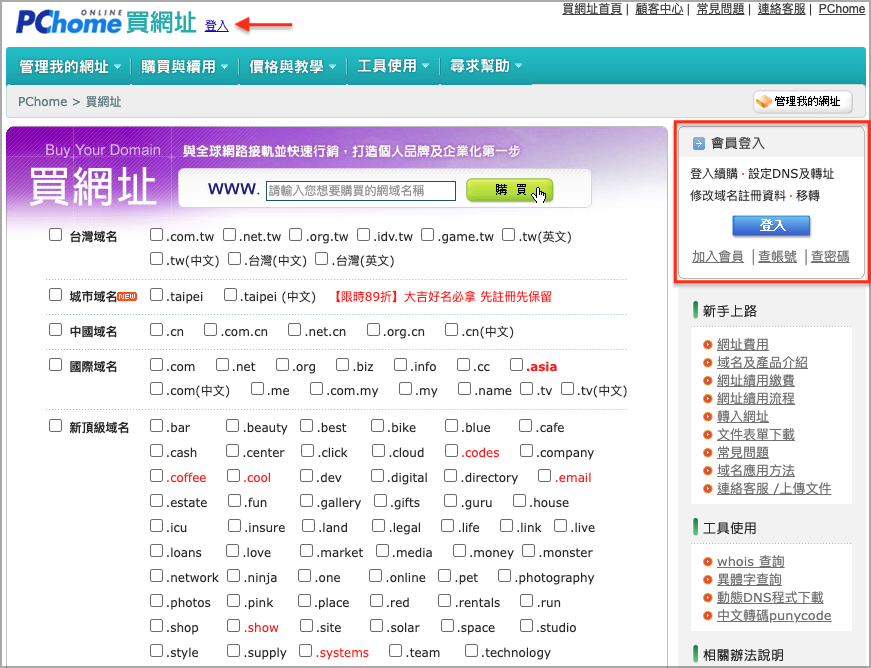Screen dimensions: 871x668
Task: Expand the 價格與教學 menu
Action: (x=292, y=67)
